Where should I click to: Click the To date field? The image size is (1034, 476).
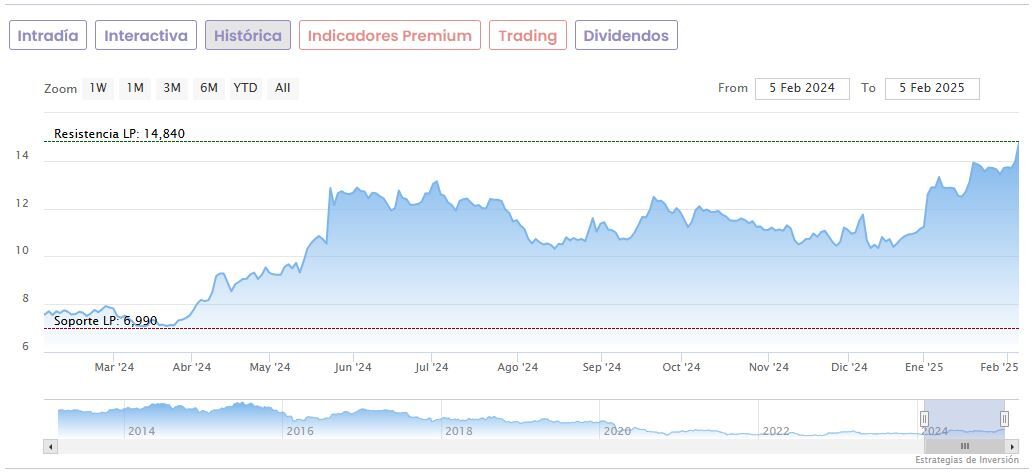pyautogui.click(x=932, y=88)
